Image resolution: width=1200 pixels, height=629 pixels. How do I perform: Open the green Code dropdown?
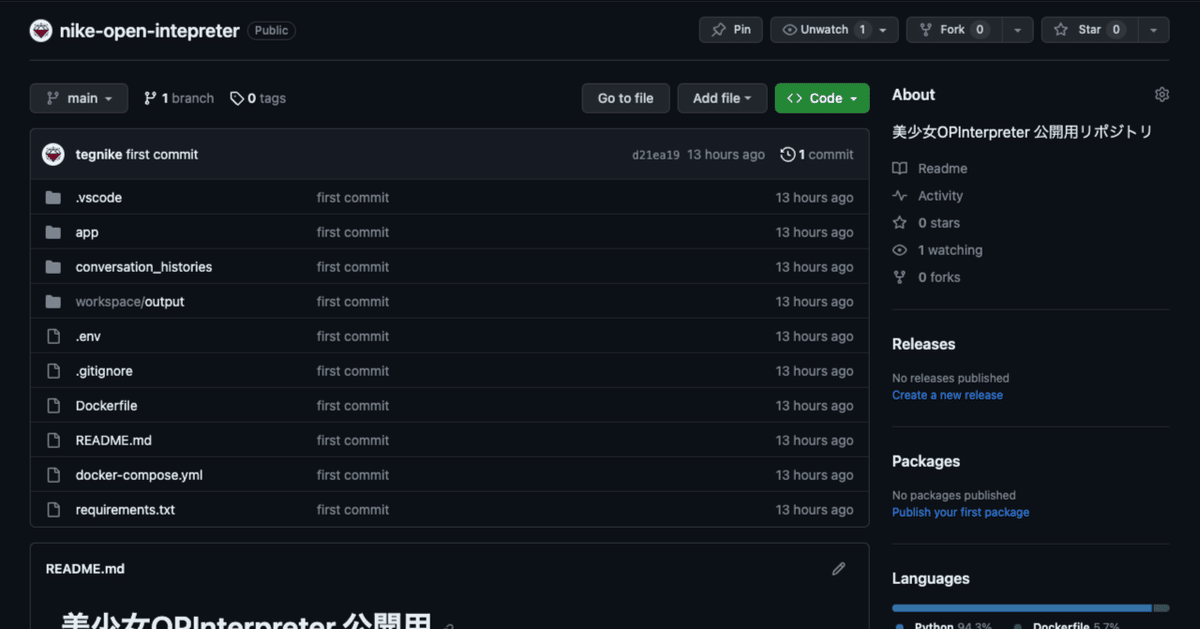click(822, 98)
